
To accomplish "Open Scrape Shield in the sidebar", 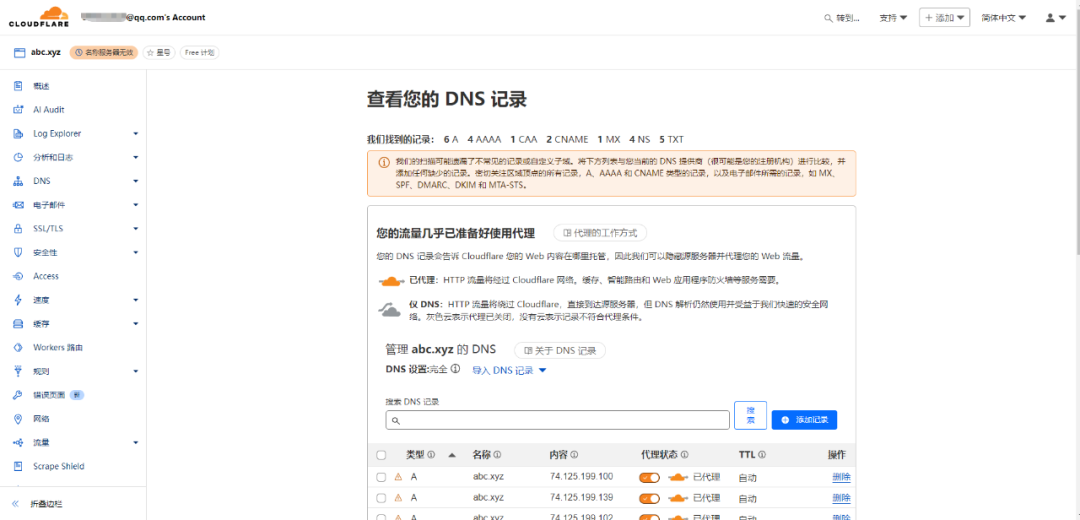I will pyautogui.click(x=59, y=466).
